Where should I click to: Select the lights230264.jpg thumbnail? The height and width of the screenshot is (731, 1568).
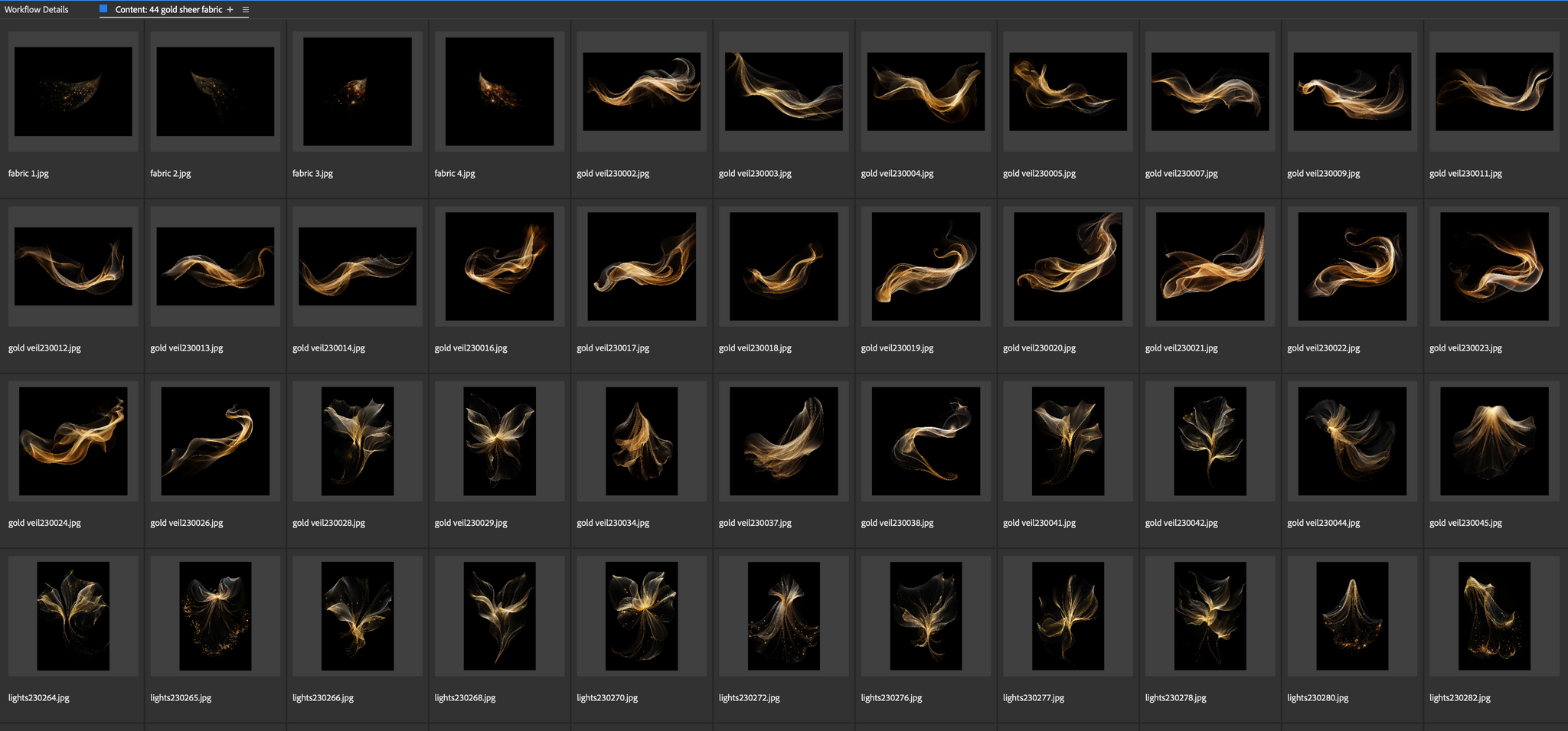click(x=73, y=616)
